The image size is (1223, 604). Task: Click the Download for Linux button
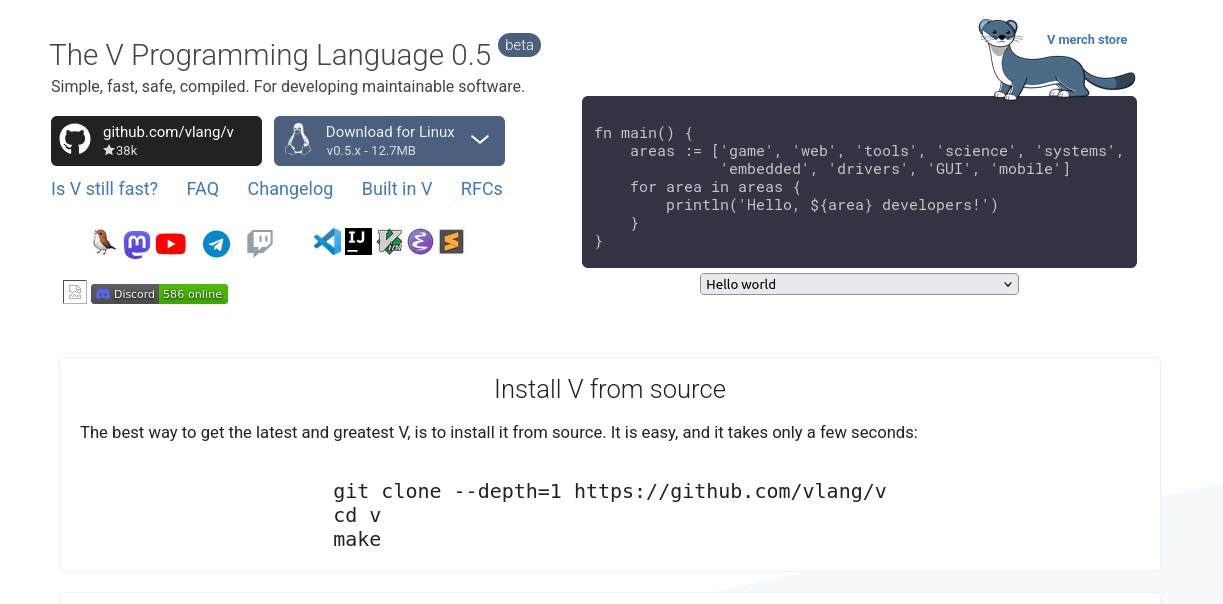[389, 141]
